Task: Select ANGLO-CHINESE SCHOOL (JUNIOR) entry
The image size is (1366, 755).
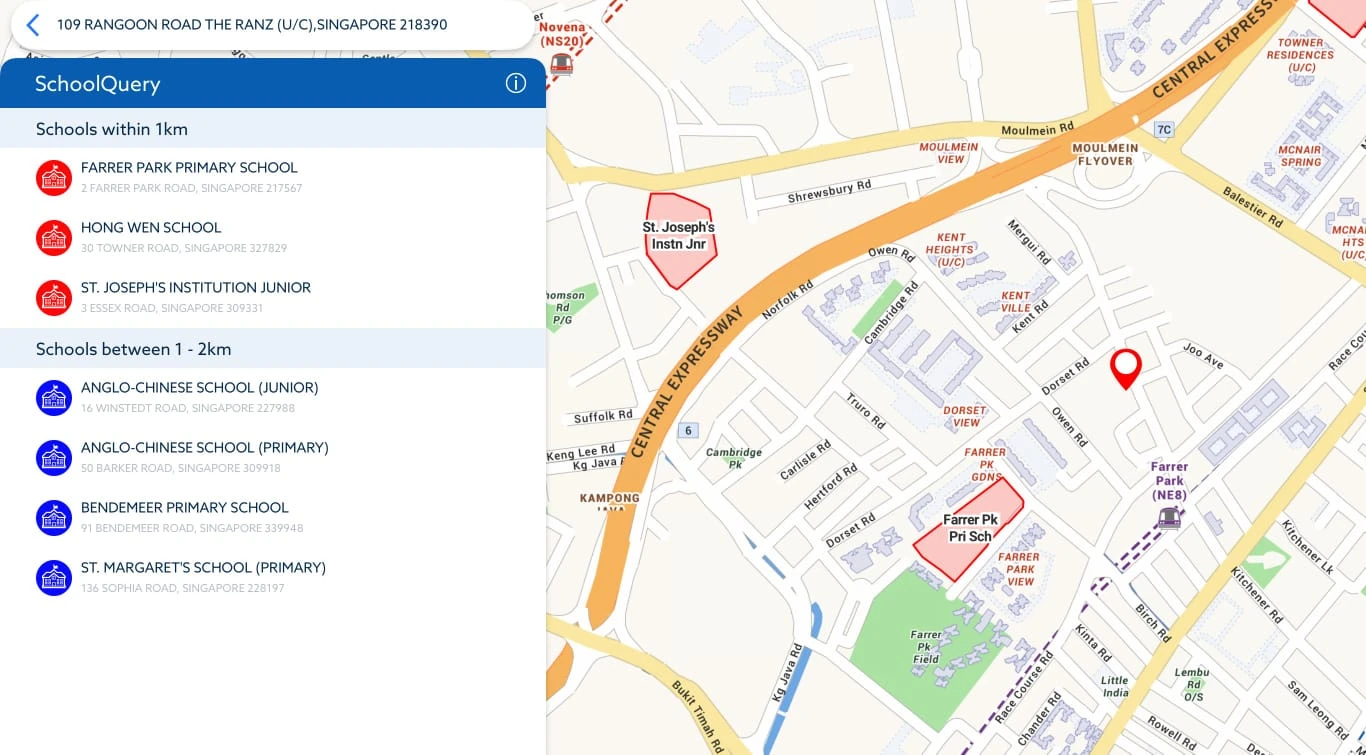Action: 273,398
